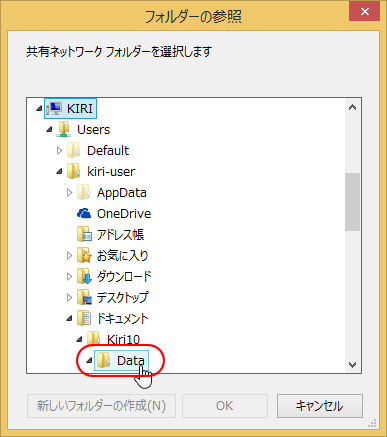This screenshot has width=387, height=437.
Task: Click the OneDrive cloud icon
Action: pyautogui.click(x=84, y=213)
